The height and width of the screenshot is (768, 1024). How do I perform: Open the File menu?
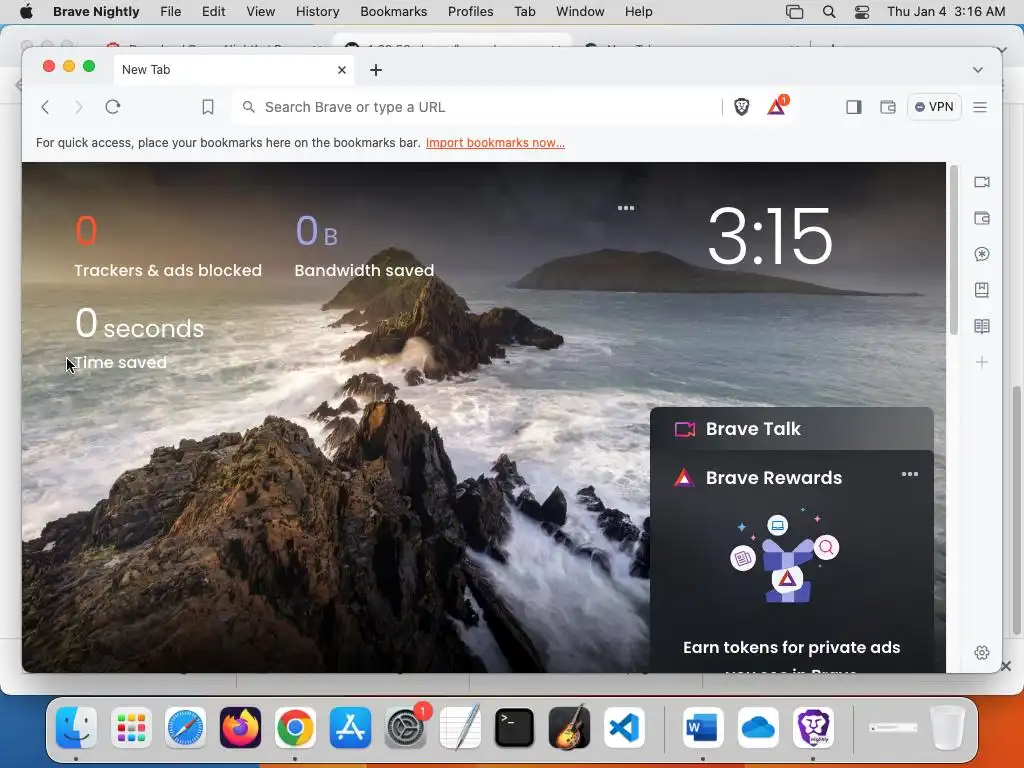coord(170,11)
